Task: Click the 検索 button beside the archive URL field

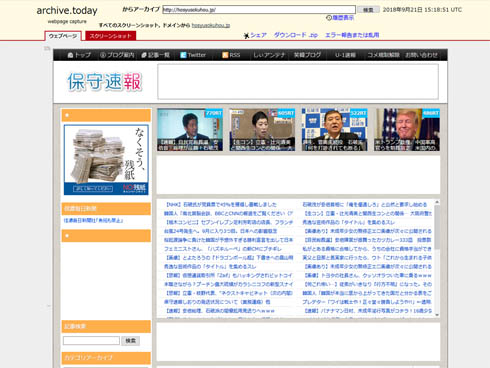Action: pos(368,10)
